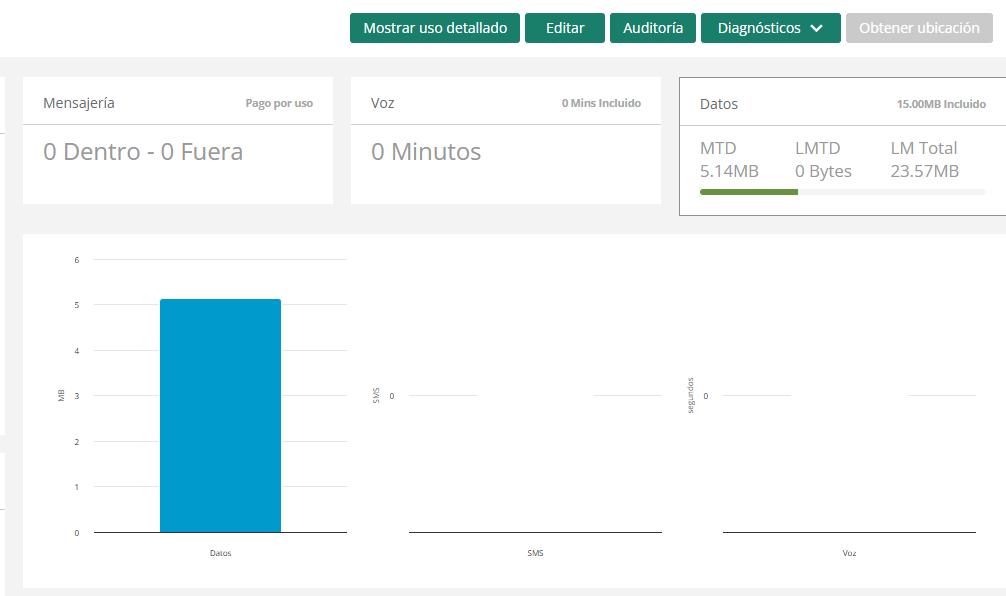This screenshot has width=1006, height=596.
Task: Click the MTD 5.14MB value
Action: [x=729, y=171]
